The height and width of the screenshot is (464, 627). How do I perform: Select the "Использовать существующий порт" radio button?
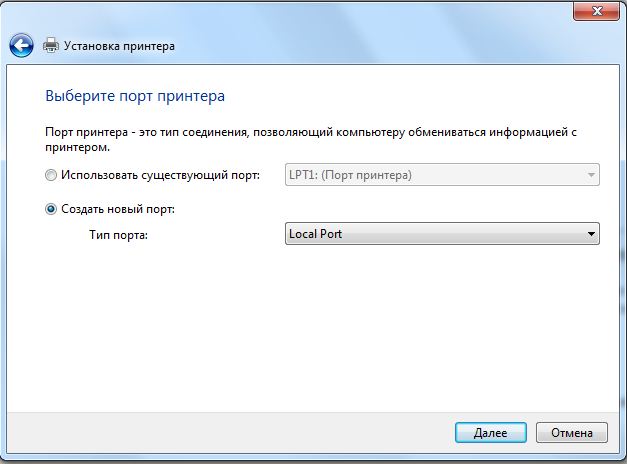click(52, 176)
